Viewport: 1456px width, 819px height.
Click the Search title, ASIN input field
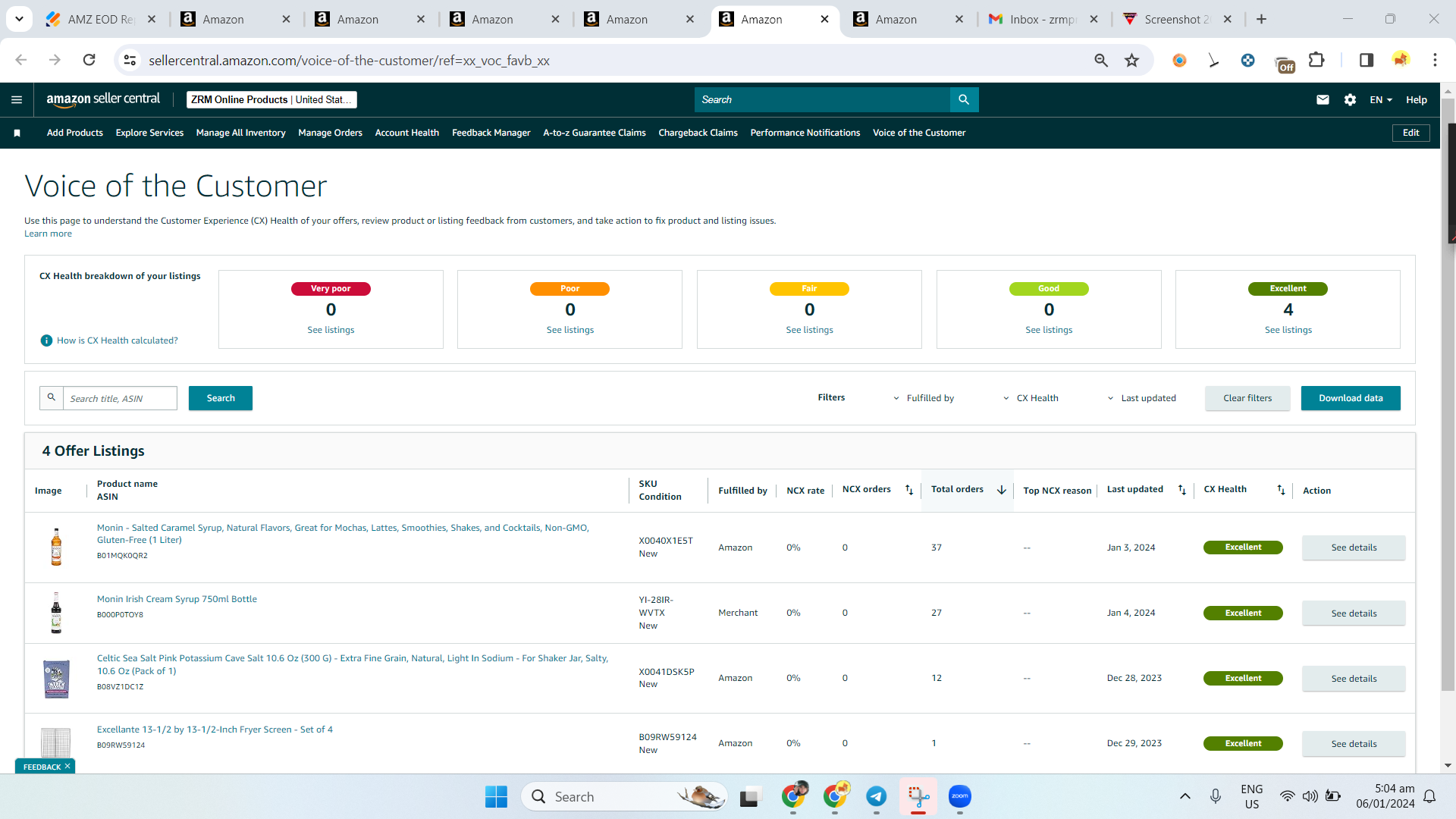[120, 398]
